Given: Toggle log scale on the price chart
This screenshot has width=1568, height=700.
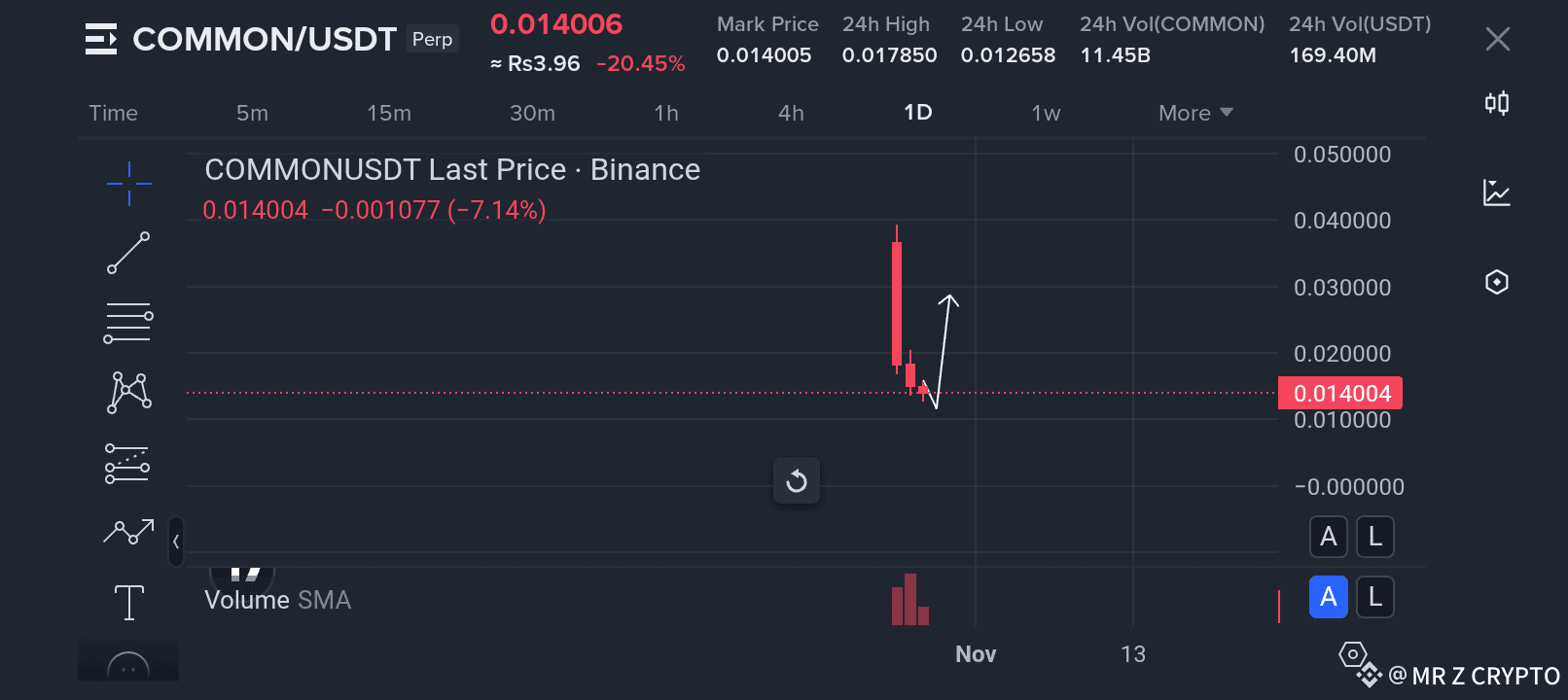Looking at the screenshot, I should click(1374, 537).
